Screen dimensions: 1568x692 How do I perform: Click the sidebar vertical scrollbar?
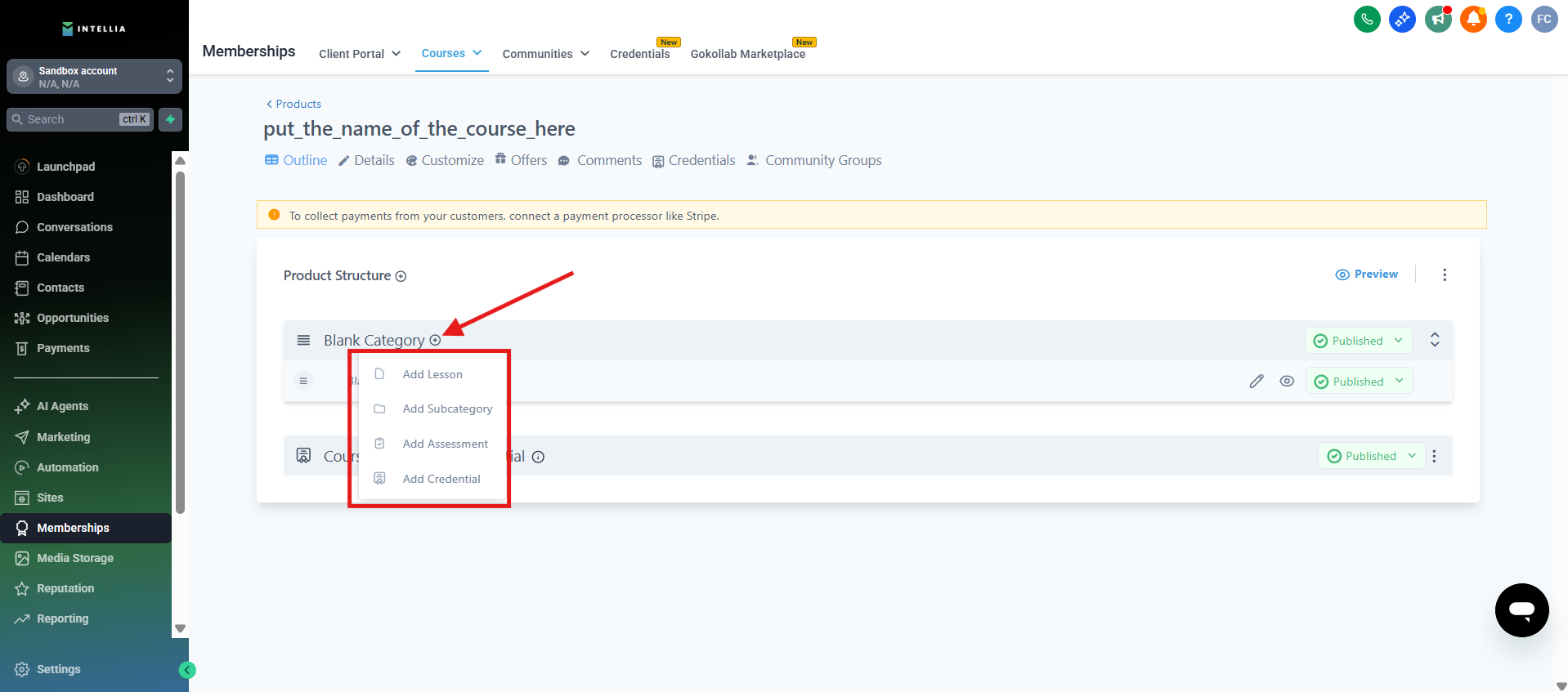point(181,343)
